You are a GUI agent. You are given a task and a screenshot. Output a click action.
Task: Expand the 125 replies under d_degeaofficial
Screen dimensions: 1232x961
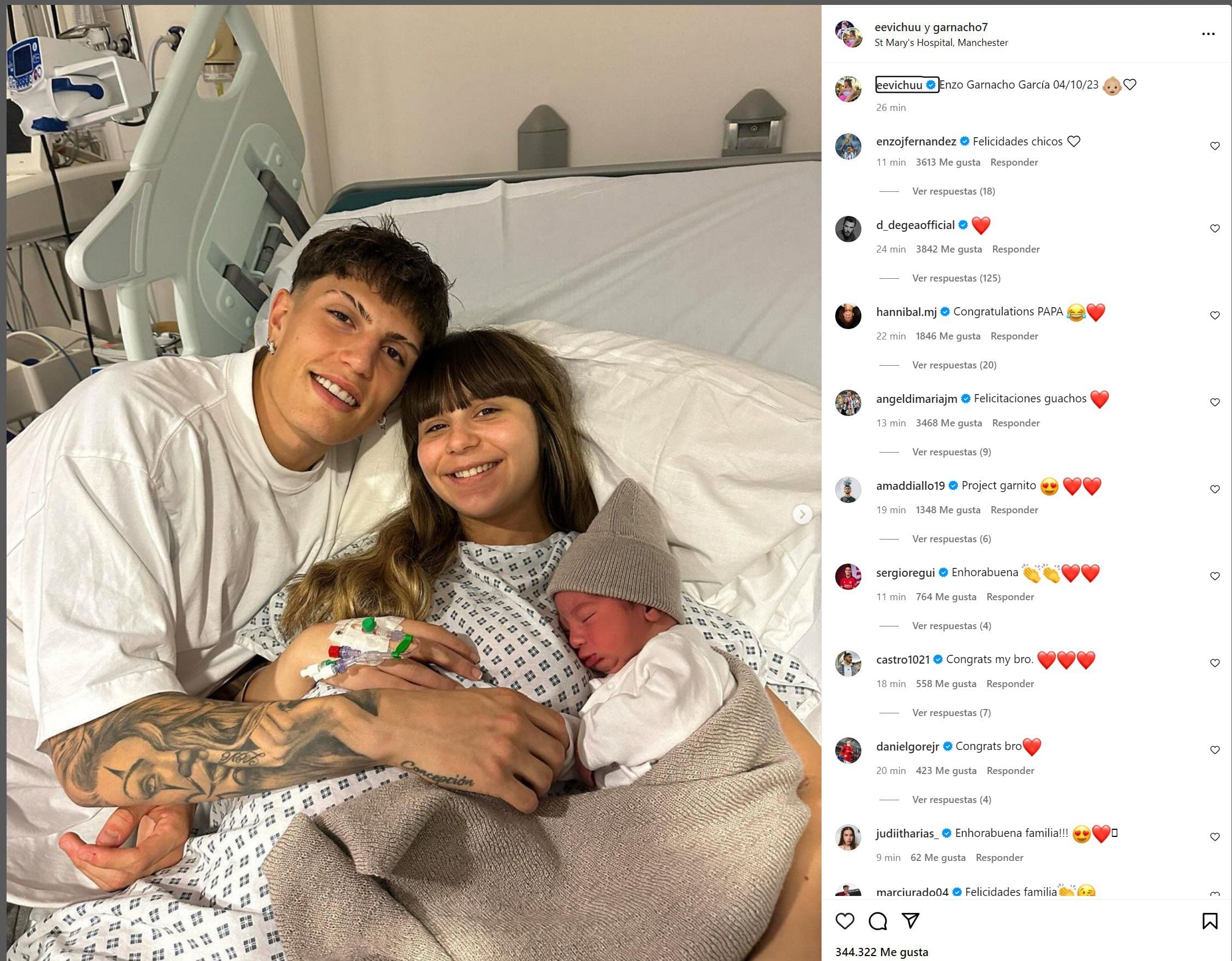point(956,278)
